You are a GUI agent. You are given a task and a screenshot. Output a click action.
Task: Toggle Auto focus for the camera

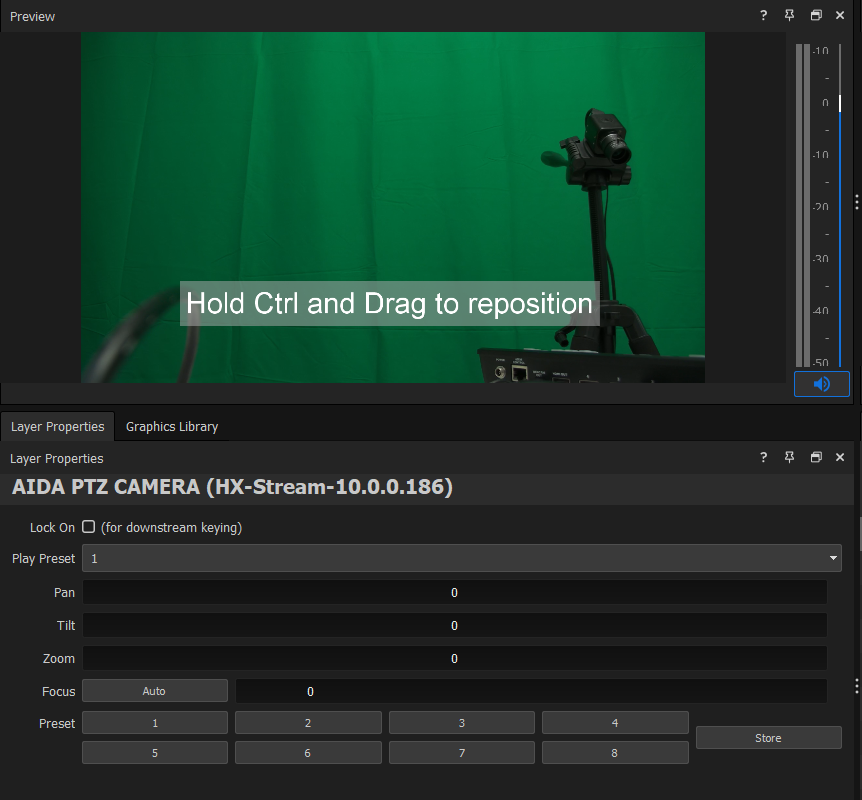154,691
